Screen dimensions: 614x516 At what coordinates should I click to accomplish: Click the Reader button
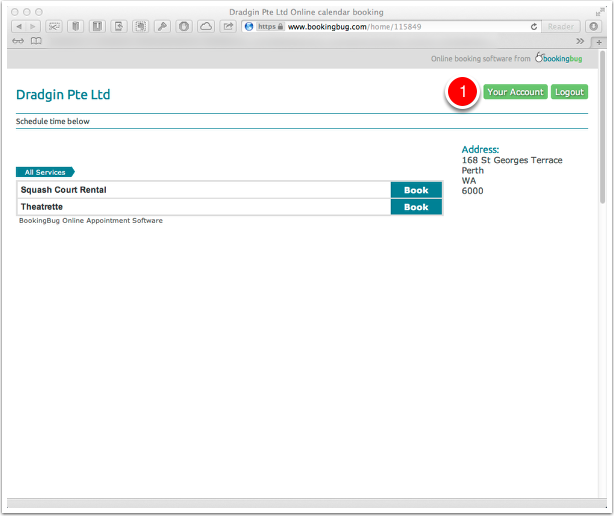pyautogui.click(x=561, y=27)
